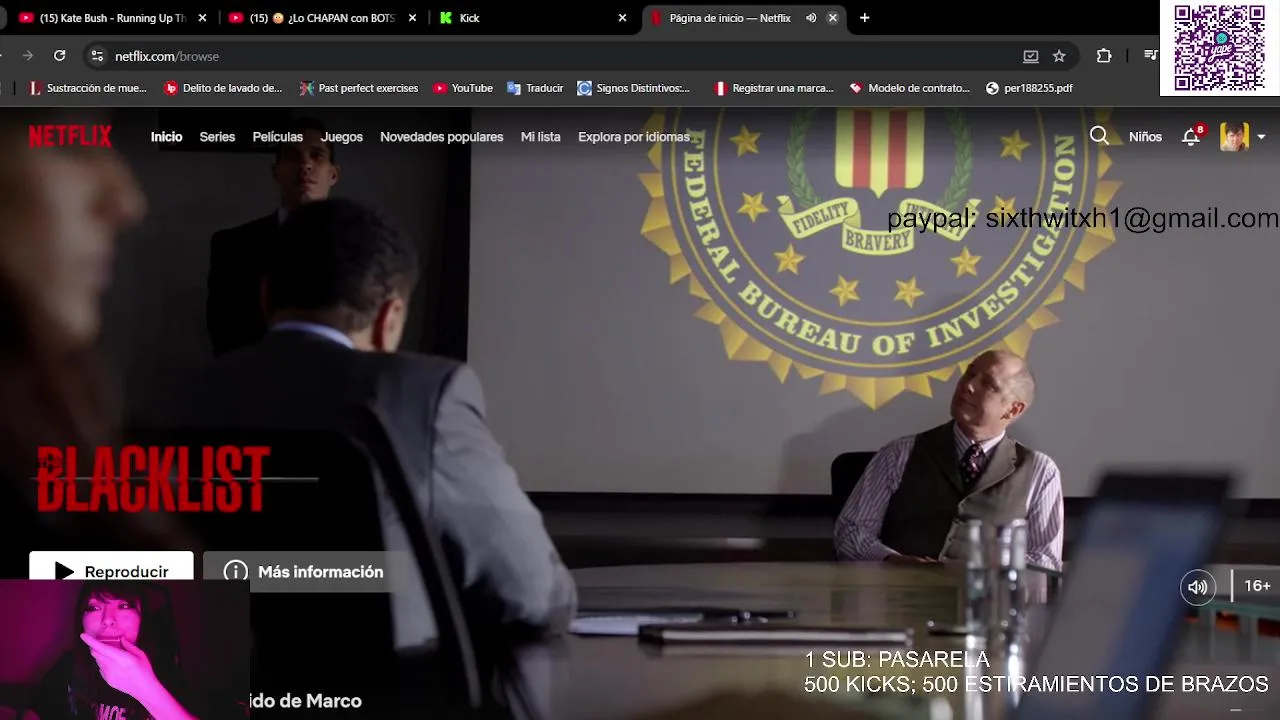Close the Kate Bush tab
The height and width of the screenshot is (720, 1280).
pyautogui.click(x=202, y=18)
